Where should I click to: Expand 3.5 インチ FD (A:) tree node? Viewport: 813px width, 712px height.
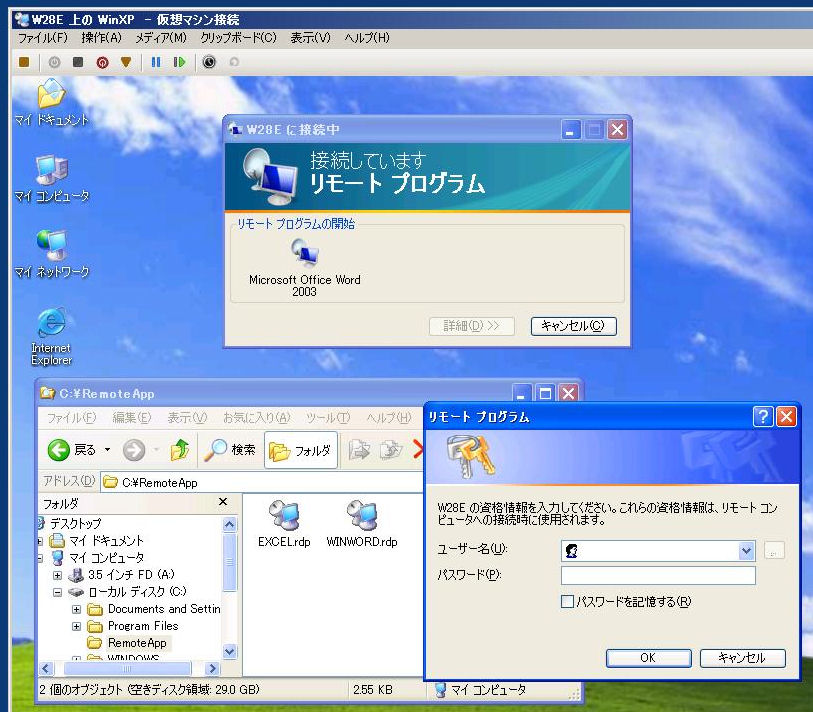pyautogui.click(x=58, y=575)
